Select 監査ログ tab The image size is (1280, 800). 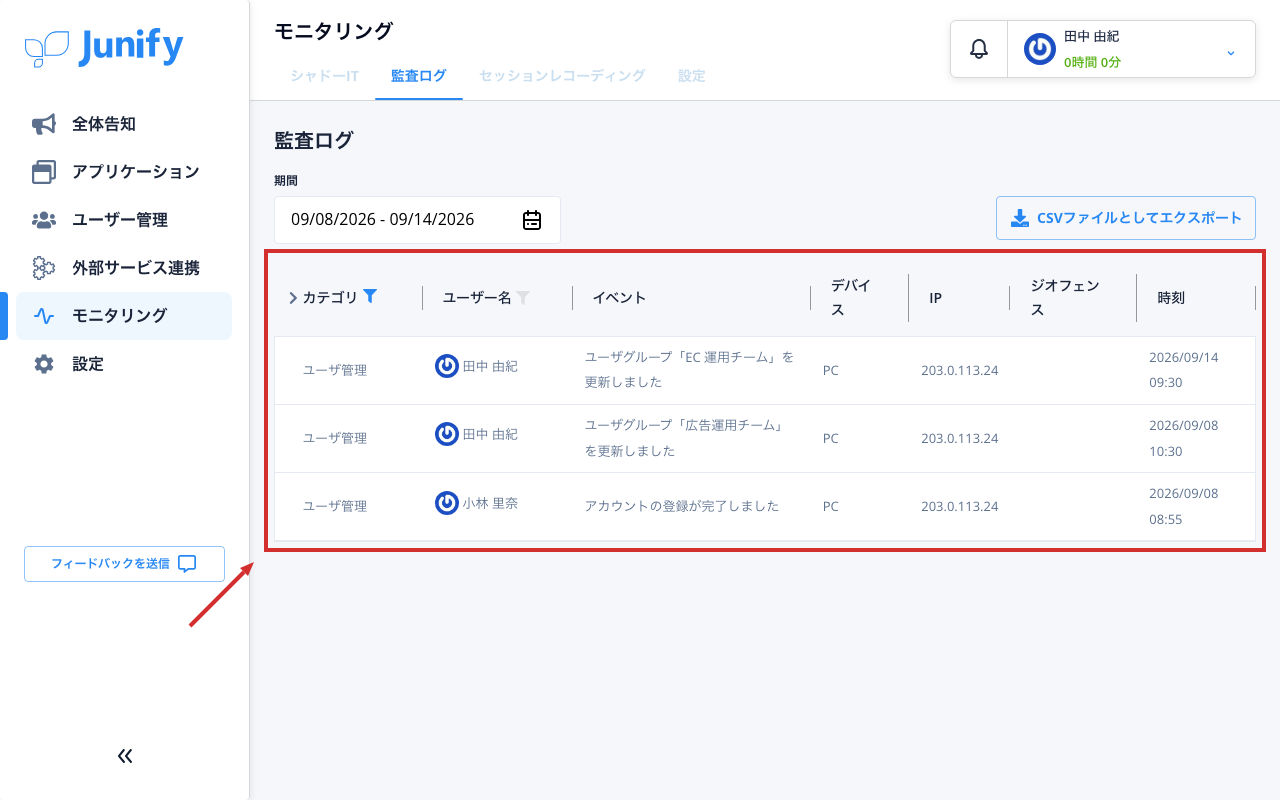tap(419, 75)
